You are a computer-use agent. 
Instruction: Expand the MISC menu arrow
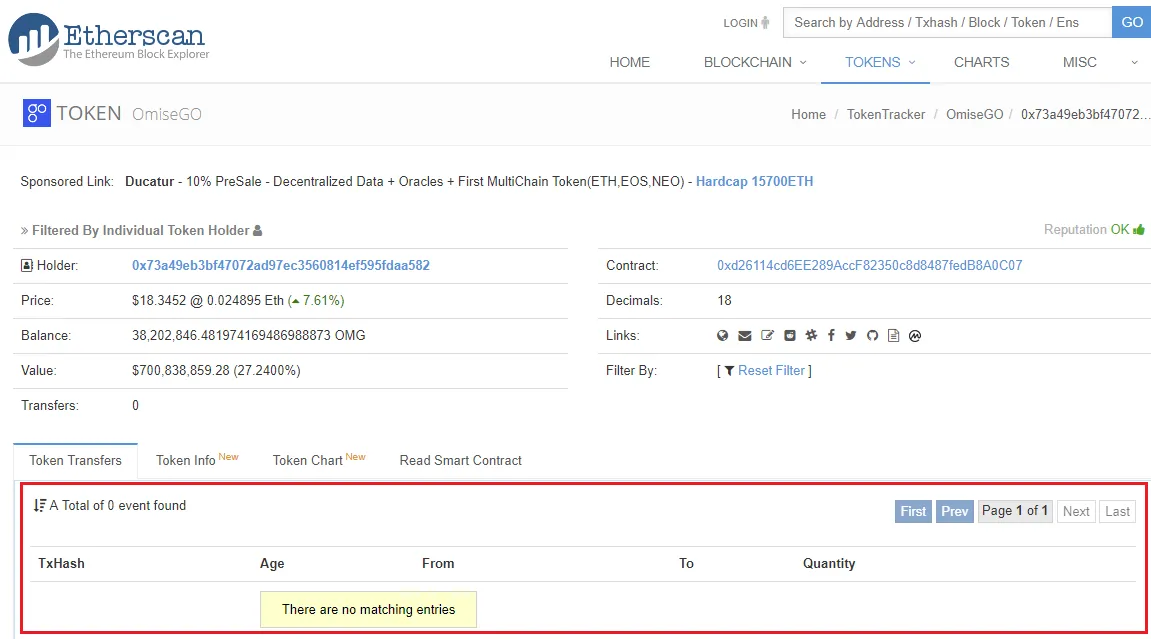pos(1134,62)
